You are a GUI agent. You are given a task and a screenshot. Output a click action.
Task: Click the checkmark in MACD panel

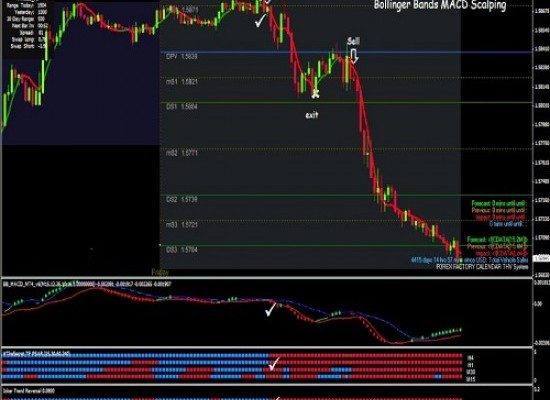tap(271, 309)
